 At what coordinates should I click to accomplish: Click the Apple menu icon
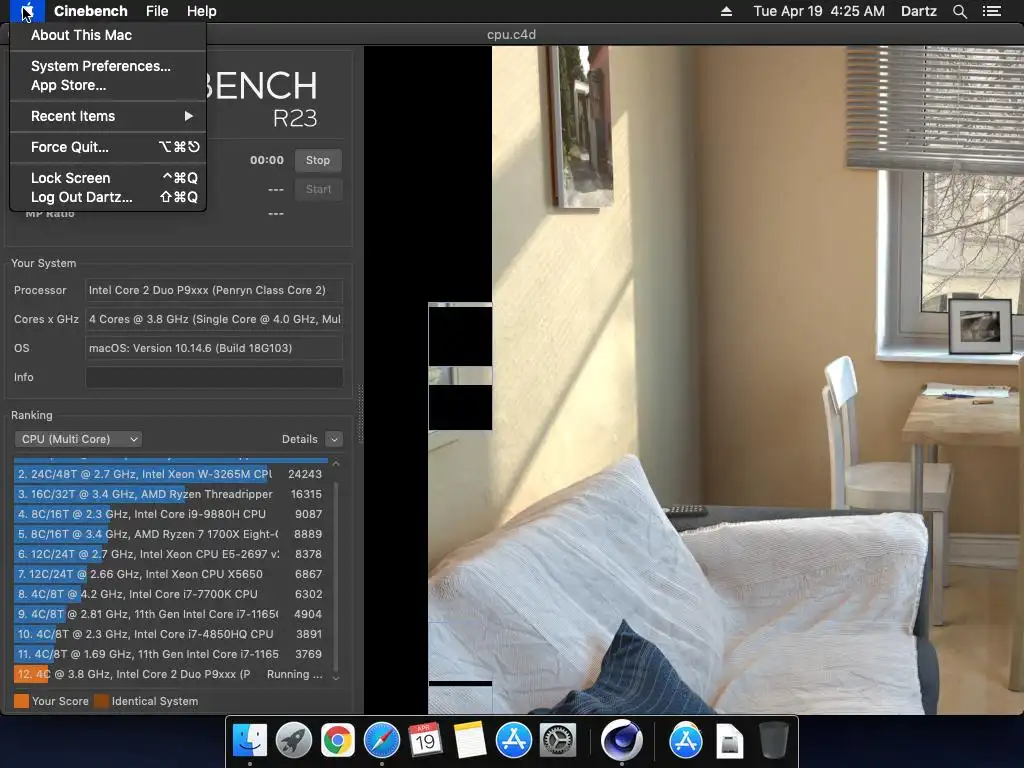click(x=27, y=11)
